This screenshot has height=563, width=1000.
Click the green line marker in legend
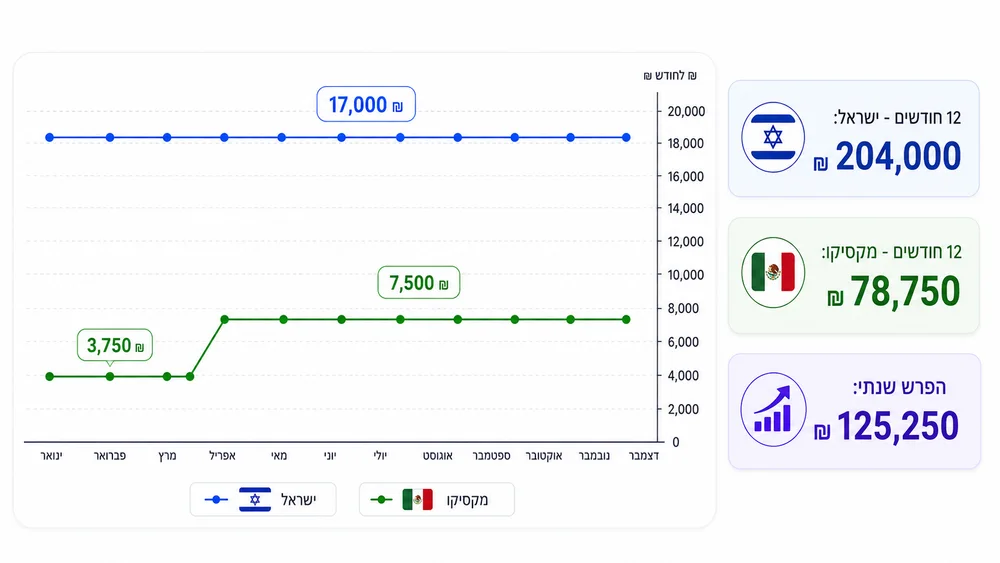point(381,500)
